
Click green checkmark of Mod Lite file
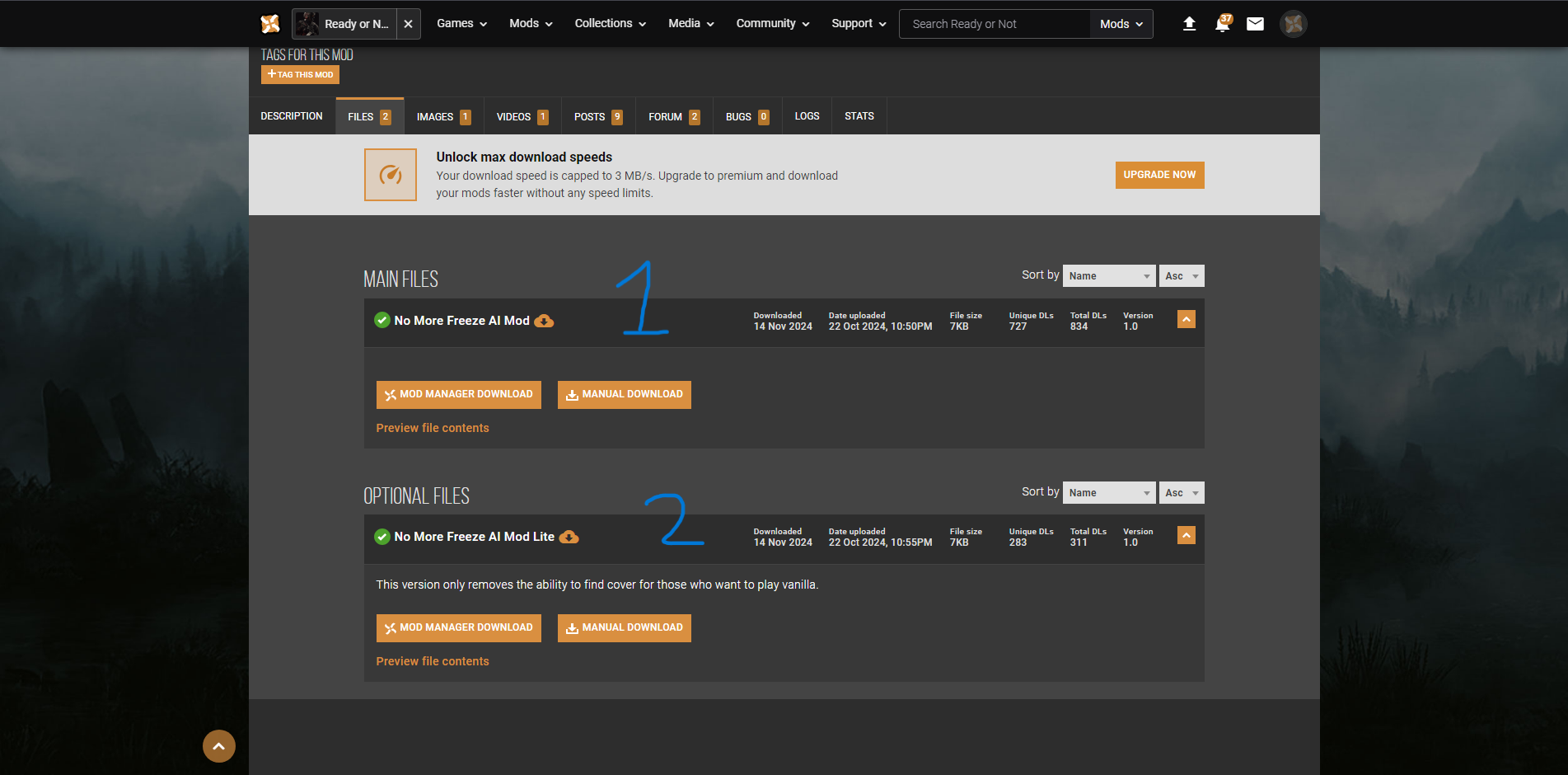382,537
